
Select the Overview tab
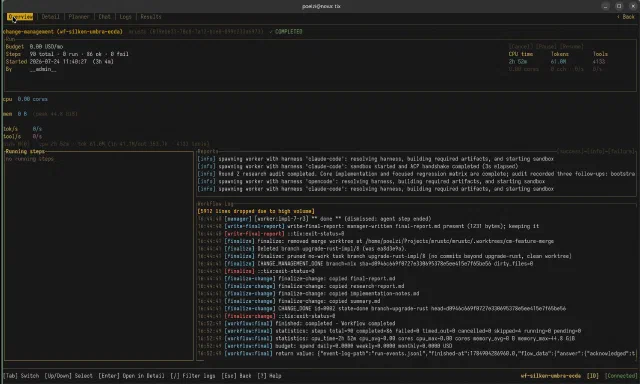(20, 17)
